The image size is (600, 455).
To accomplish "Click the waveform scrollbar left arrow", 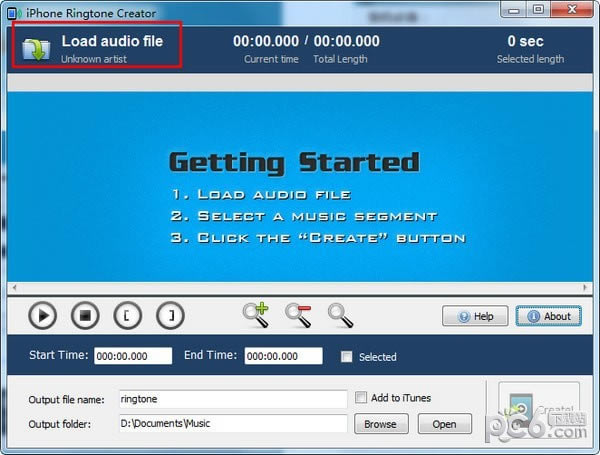I will (x=14, y=288).
